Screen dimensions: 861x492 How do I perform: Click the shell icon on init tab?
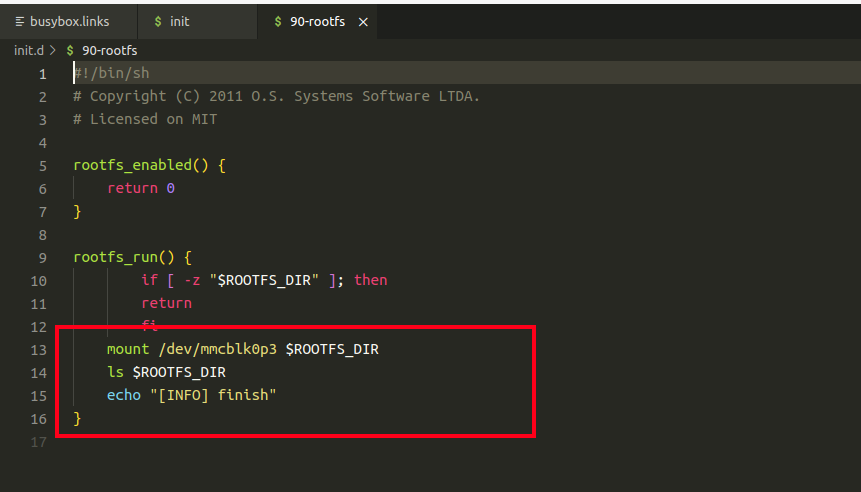pyautogui.click(x=158, y=21)
